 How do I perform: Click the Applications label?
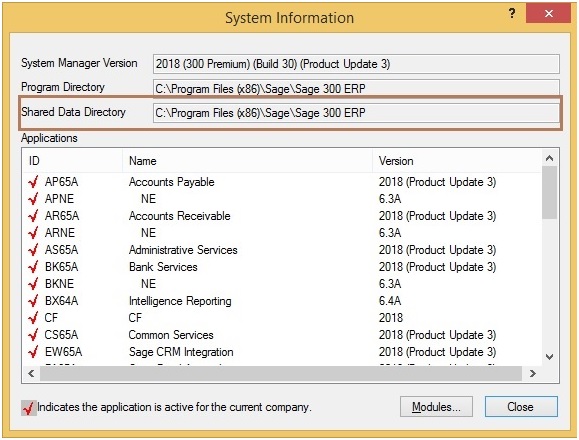49,138
